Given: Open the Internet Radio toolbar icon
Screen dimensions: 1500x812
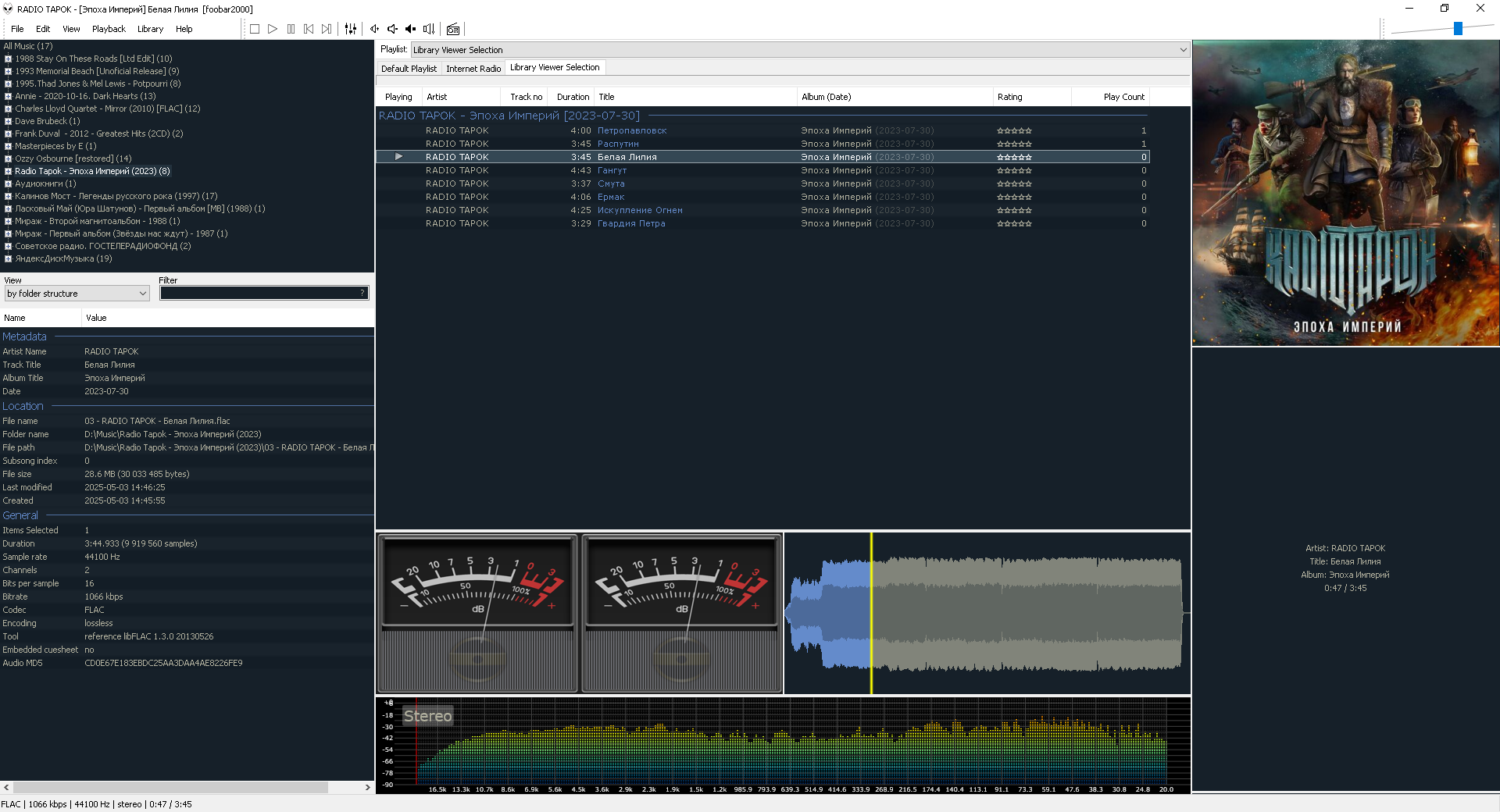Looking at the screenshot, I should tap(453, 29).
